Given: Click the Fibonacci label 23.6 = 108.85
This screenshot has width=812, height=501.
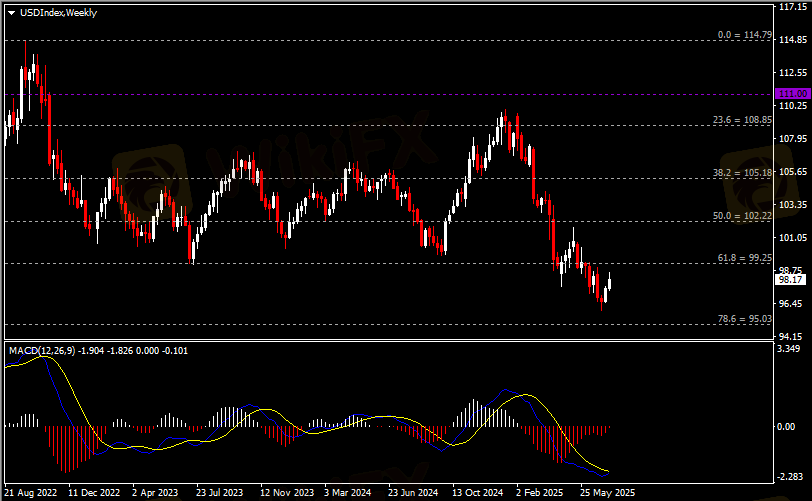Looking at the screenshot, I should coord(742,120).
